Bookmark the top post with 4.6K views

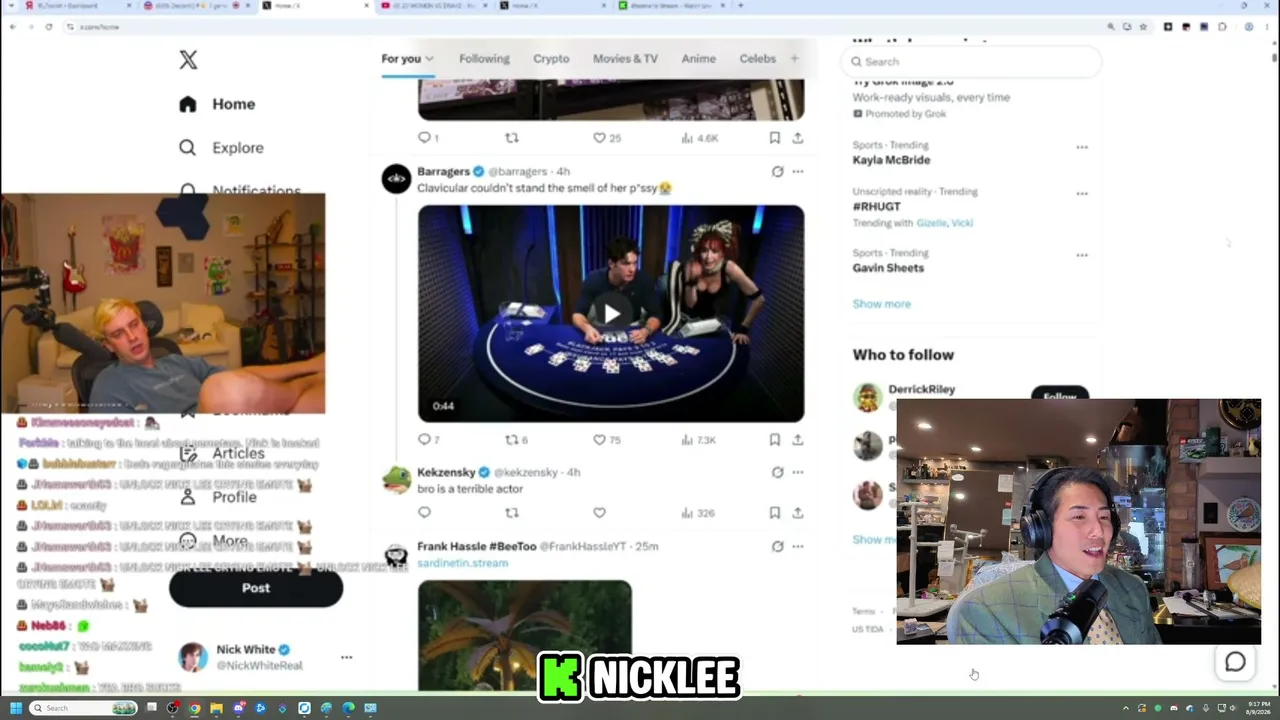[775, 137]
